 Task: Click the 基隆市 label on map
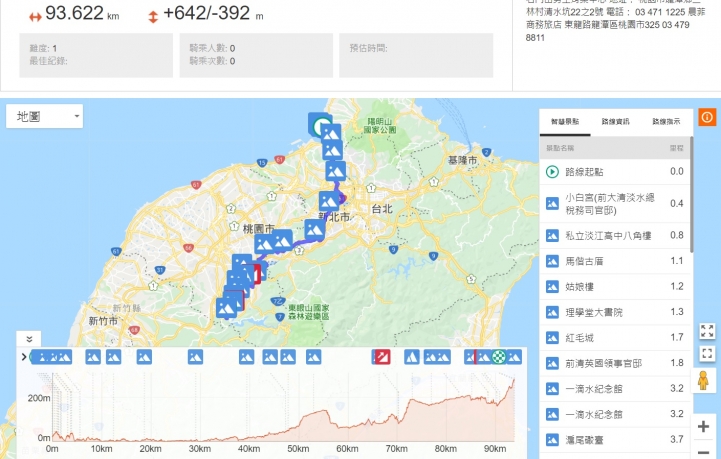point(463,160)
